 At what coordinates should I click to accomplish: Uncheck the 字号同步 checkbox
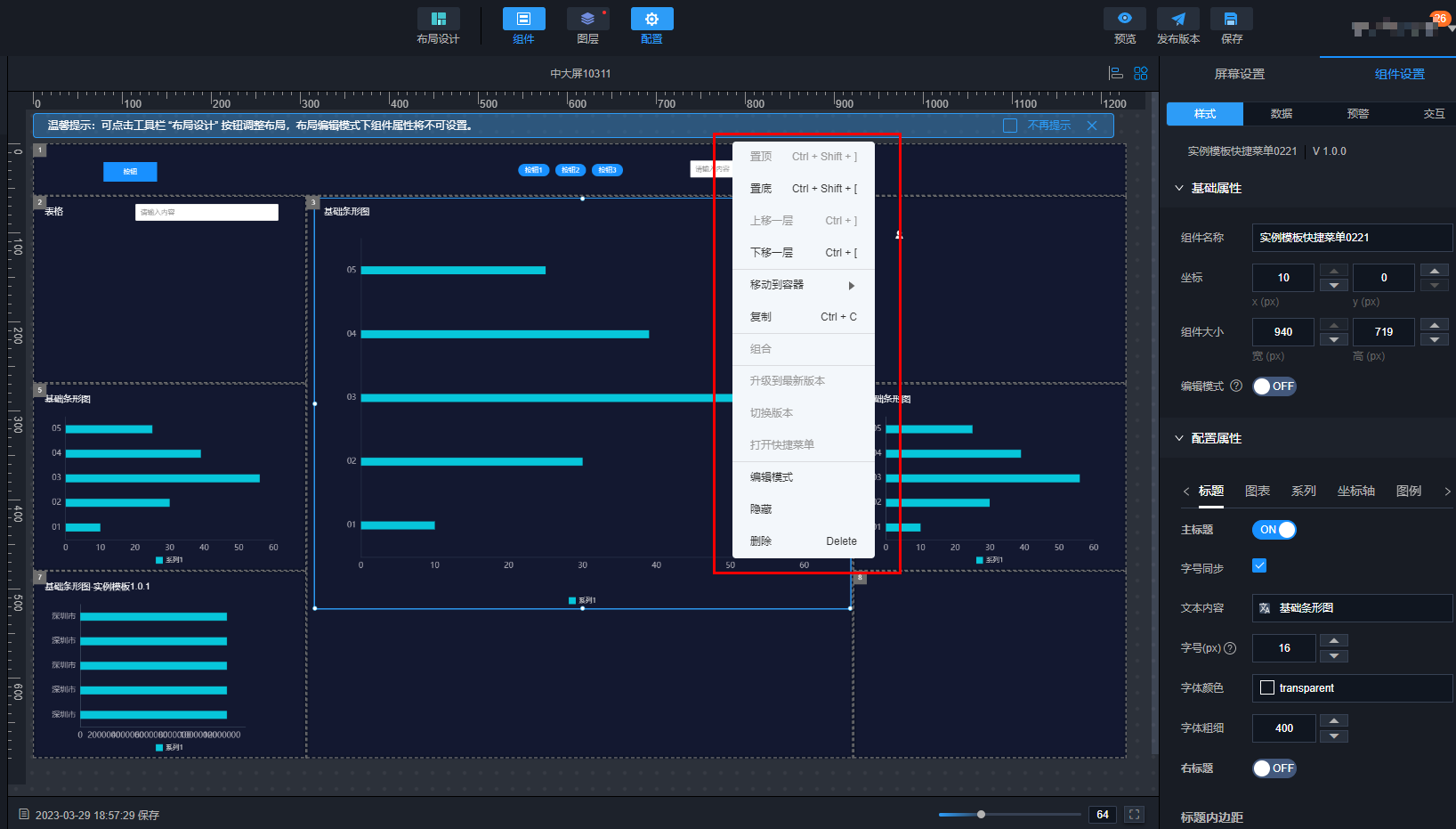pyautogui.click(x=1259, y=565)
